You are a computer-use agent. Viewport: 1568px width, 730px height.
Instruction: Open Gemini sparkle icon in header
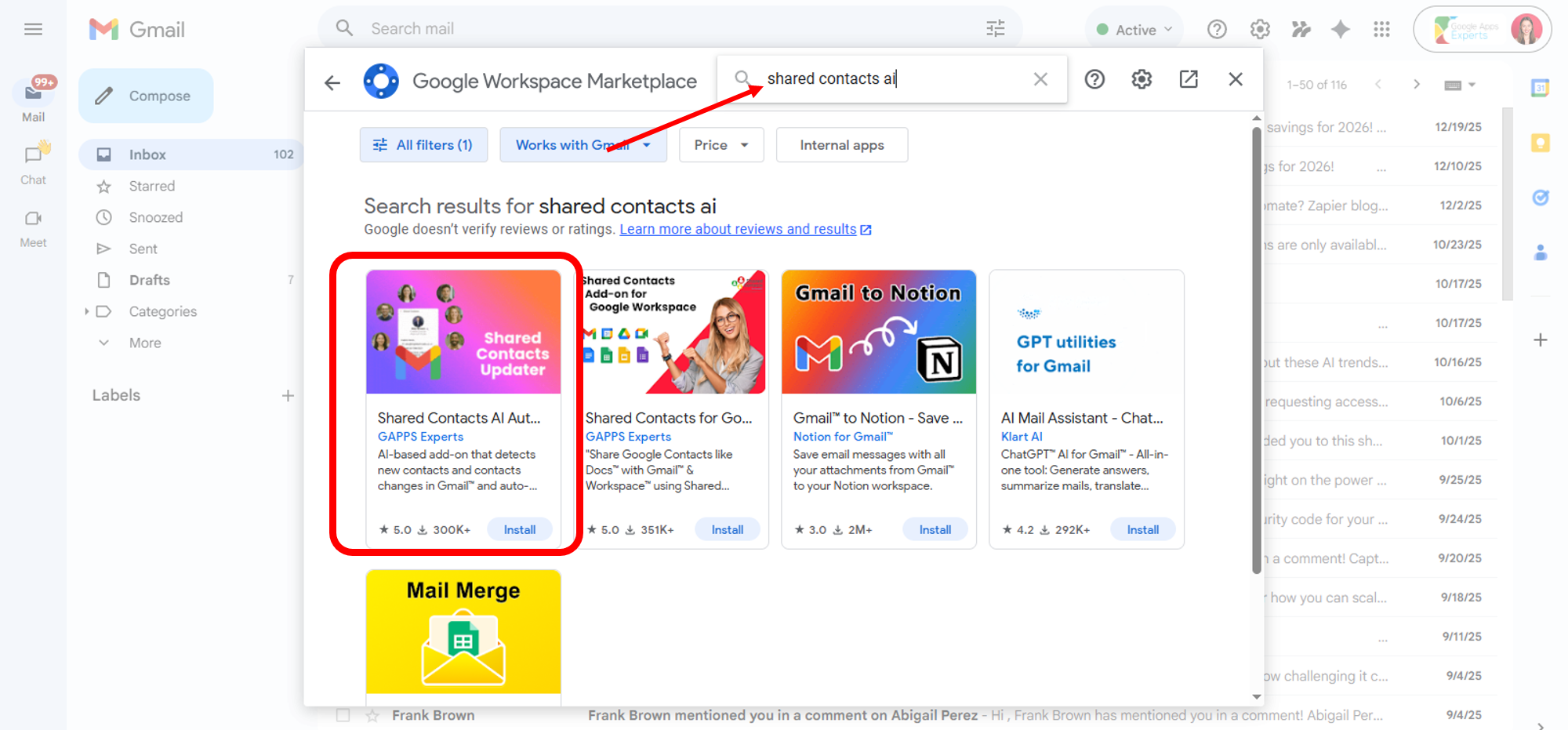(x=1341, y=29)
